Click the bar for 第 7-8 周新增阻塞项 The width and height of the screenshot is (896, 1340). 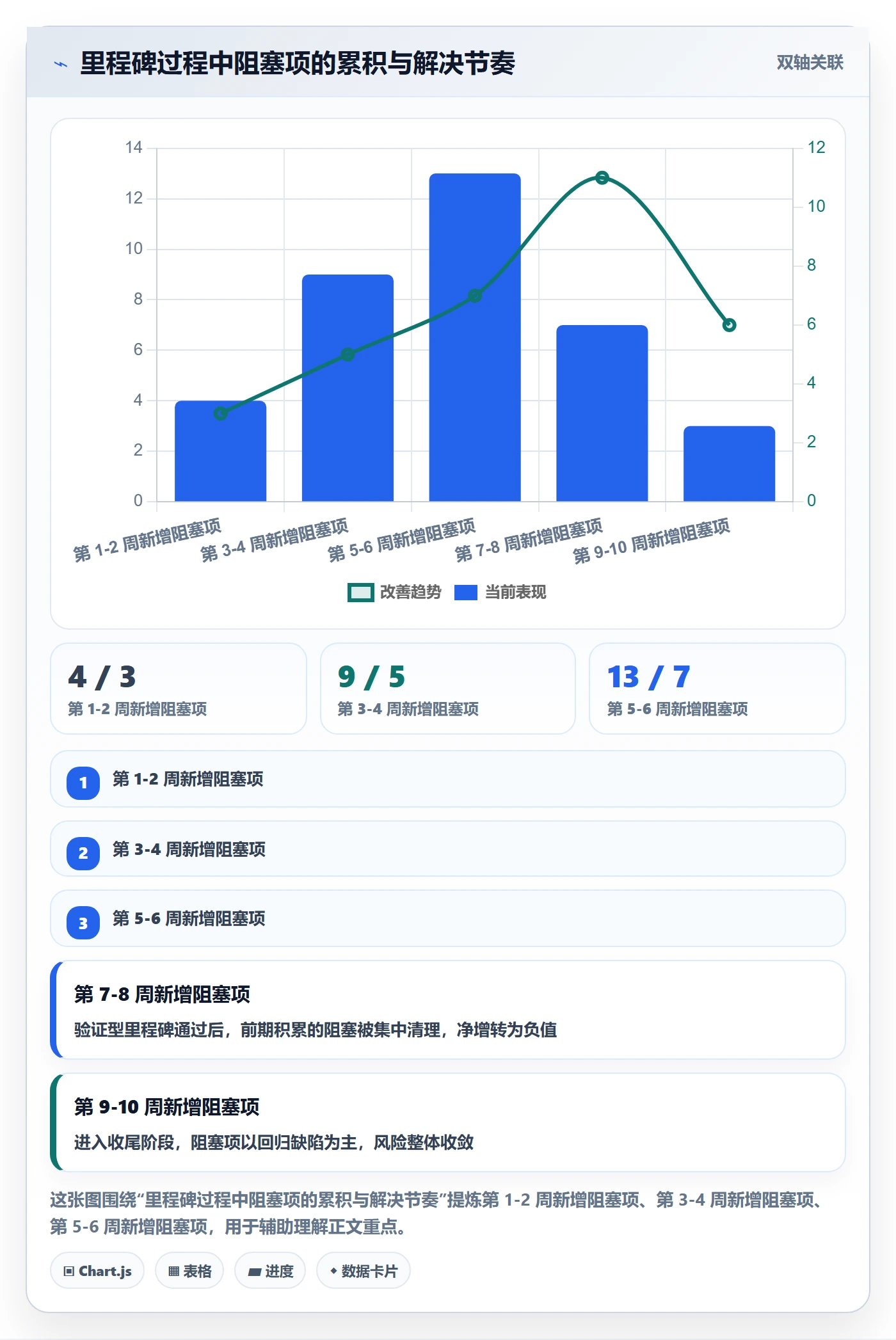pos(602,413)
